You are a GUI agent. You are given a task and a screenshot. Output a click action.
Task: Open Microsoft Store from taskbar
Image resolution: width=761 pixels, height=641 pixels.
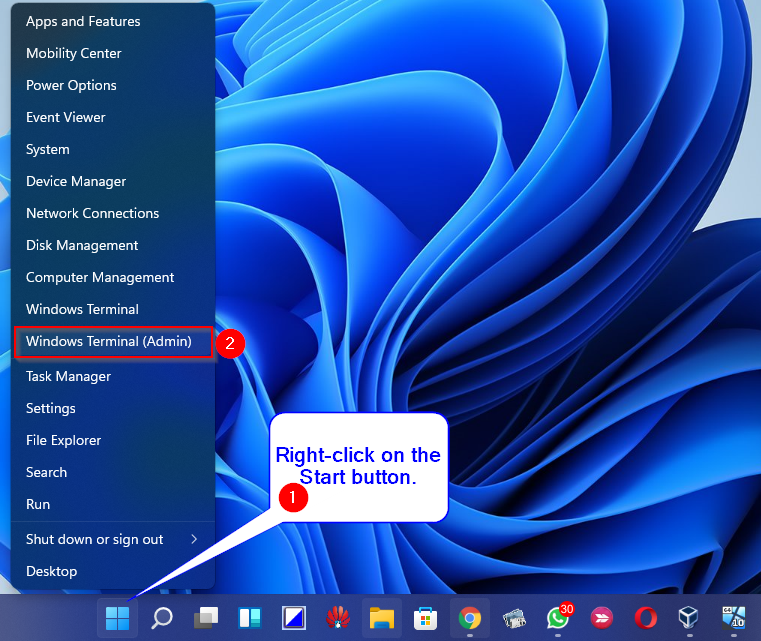(426, 618)
